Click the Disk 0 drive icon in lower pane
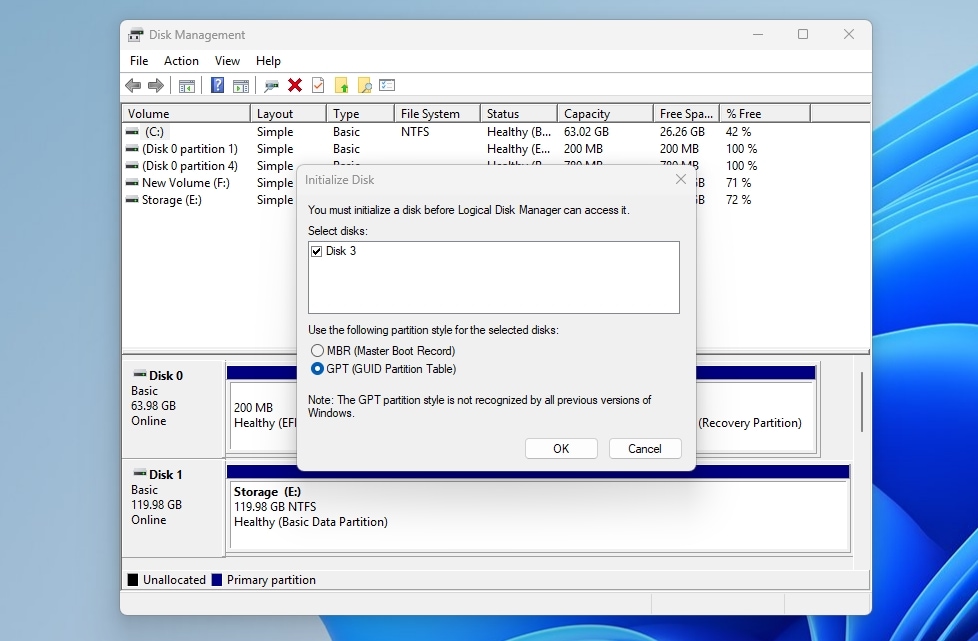Screen dimensions: 978x641 (140, 375)
